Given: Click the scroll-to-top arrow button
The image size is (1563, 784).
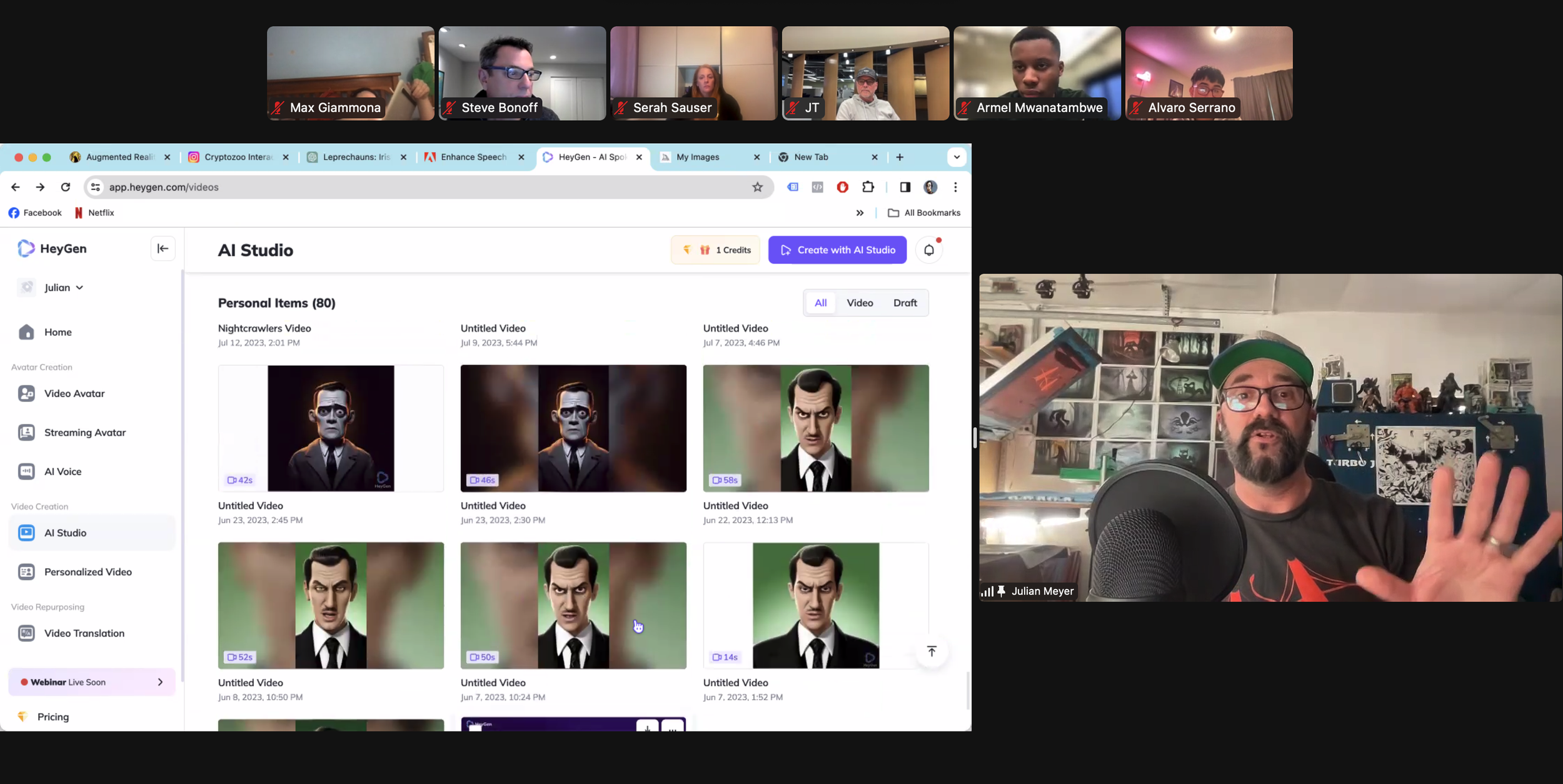Looking at the screenshot, I should pos(932,651).
